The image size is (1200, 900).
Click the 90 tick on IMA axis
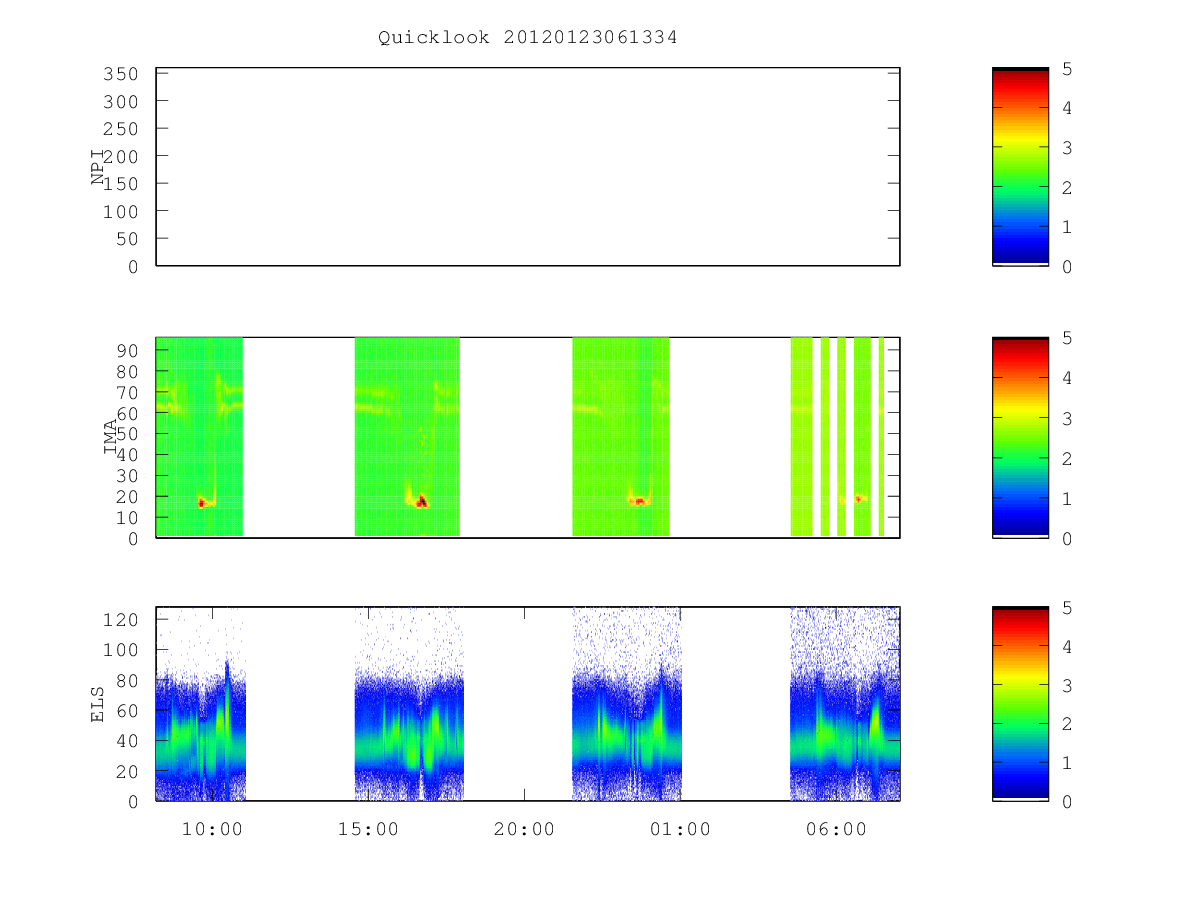click(127, 350)
